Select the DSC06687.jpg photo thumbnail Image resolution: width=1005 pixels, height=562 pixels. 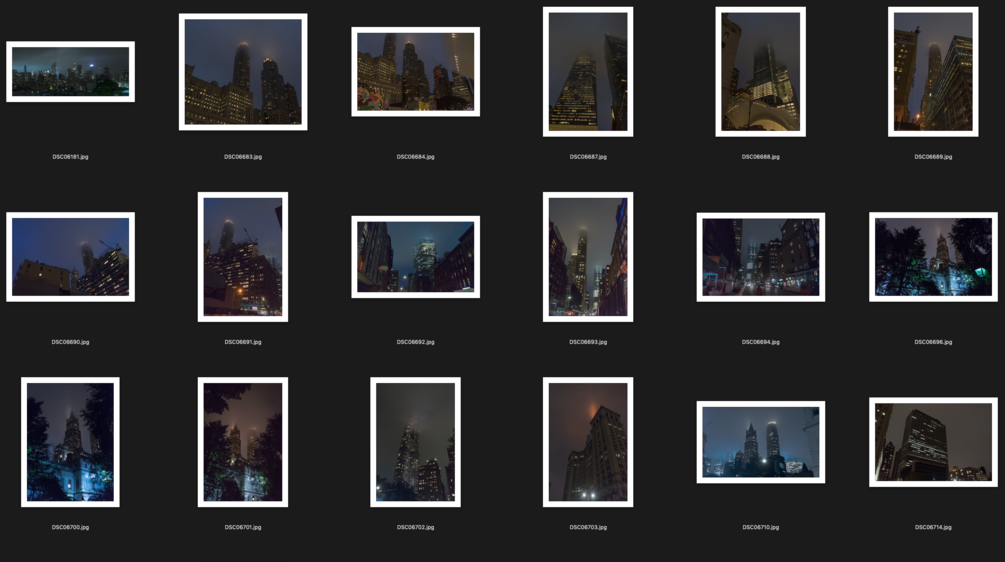[x=588, y=72]
